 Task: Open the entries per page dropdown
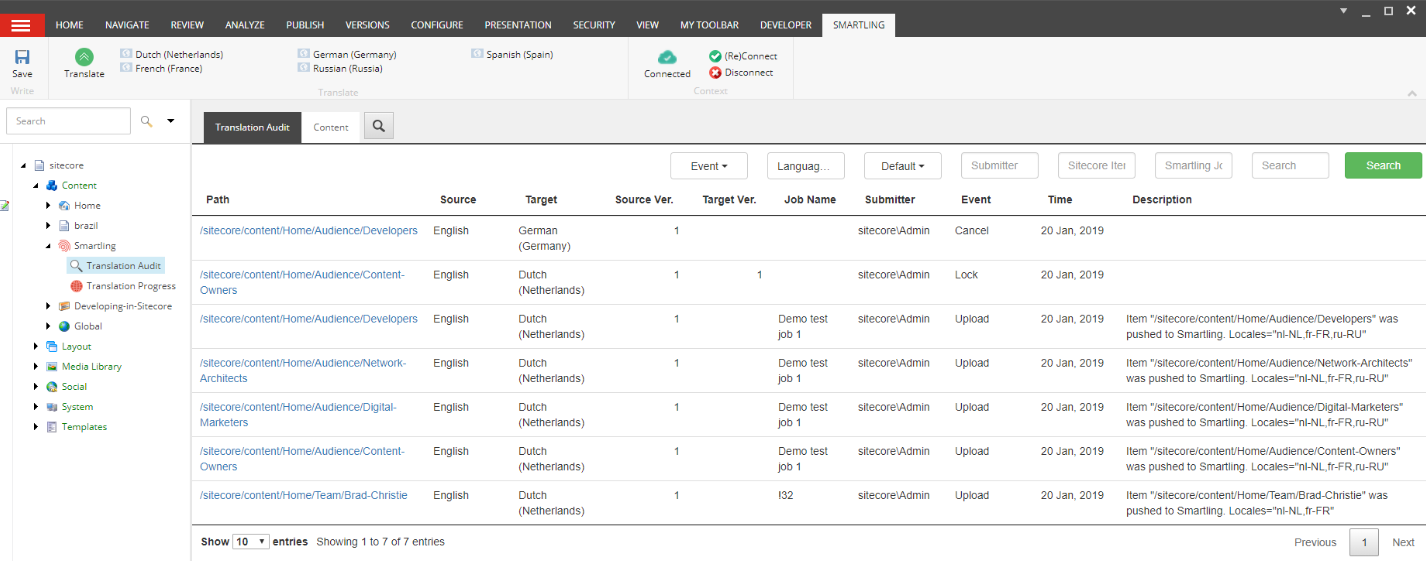[251, 541]
